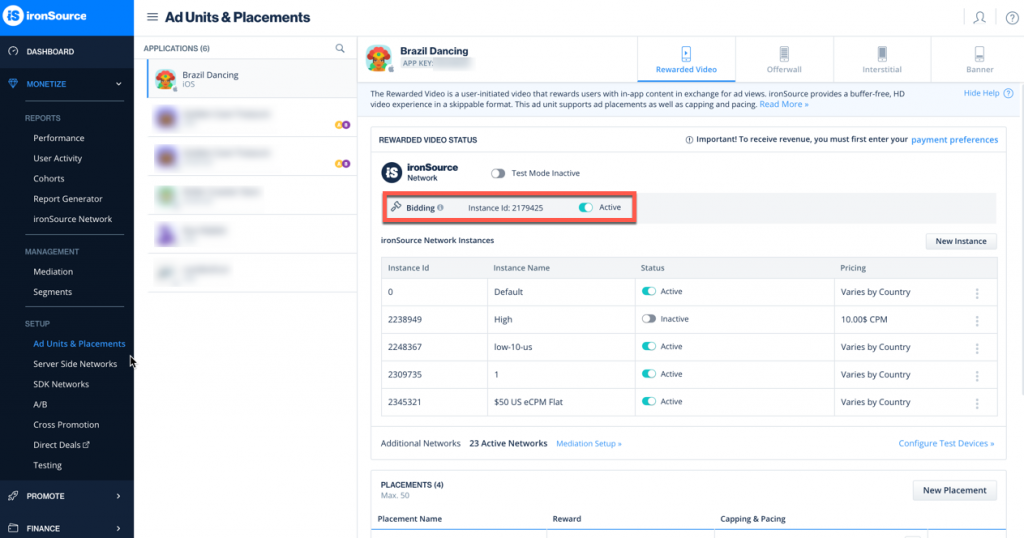Screen dimensions: 1024x538
Task: Click the Promote rocket icon
Action: coord(13,496)
